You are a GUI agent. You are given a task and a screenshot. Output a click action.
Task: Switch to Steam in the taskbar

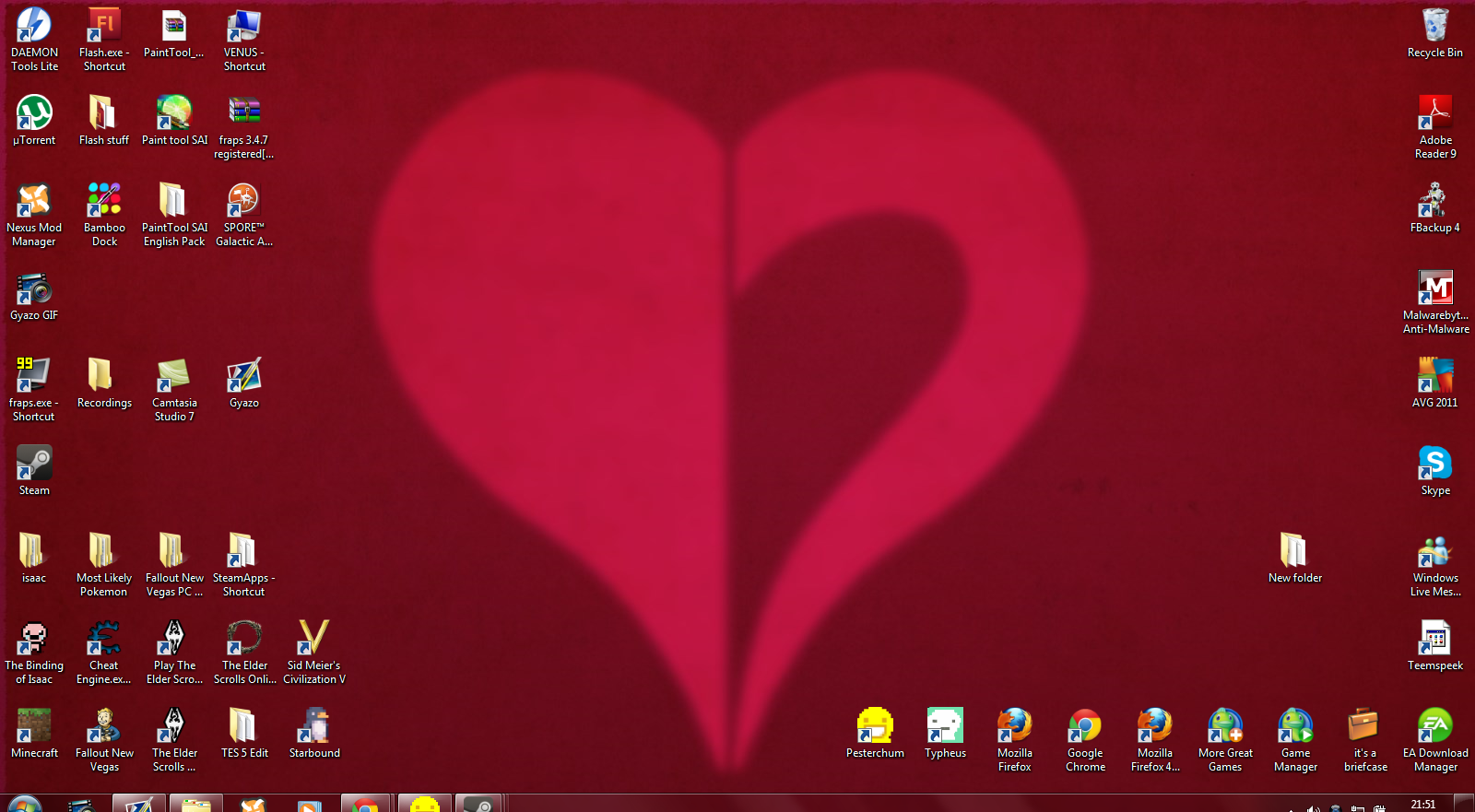tap(478, 804)
